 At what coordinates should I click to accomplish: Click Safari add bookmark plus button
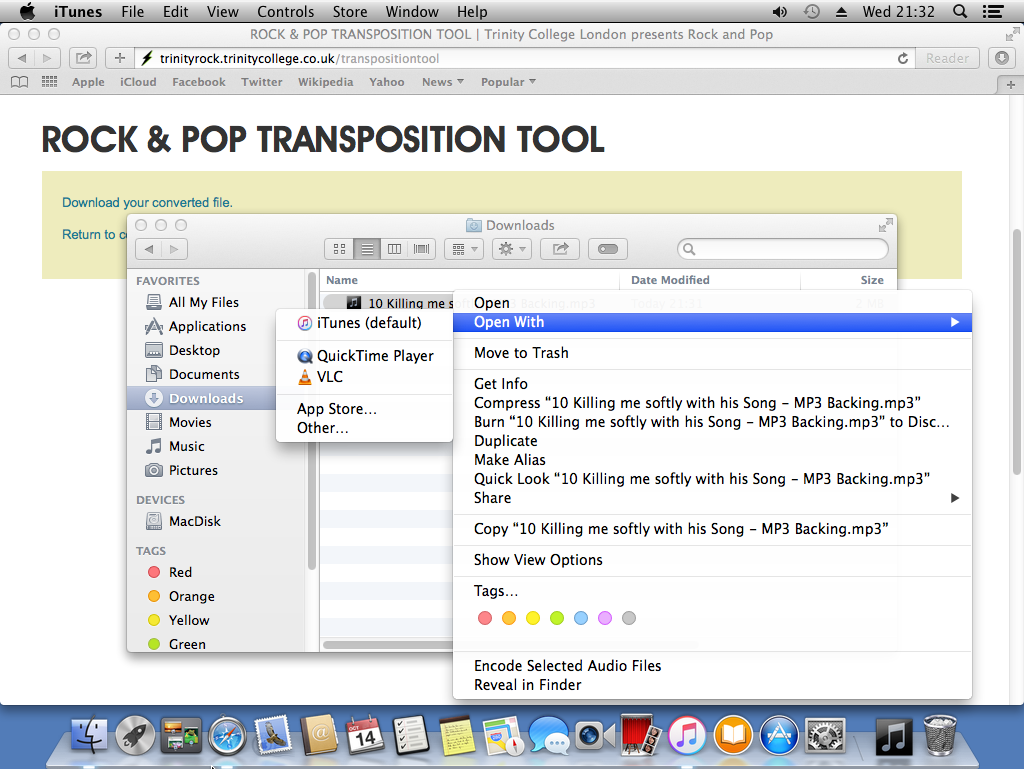click(x=120, y=58)
